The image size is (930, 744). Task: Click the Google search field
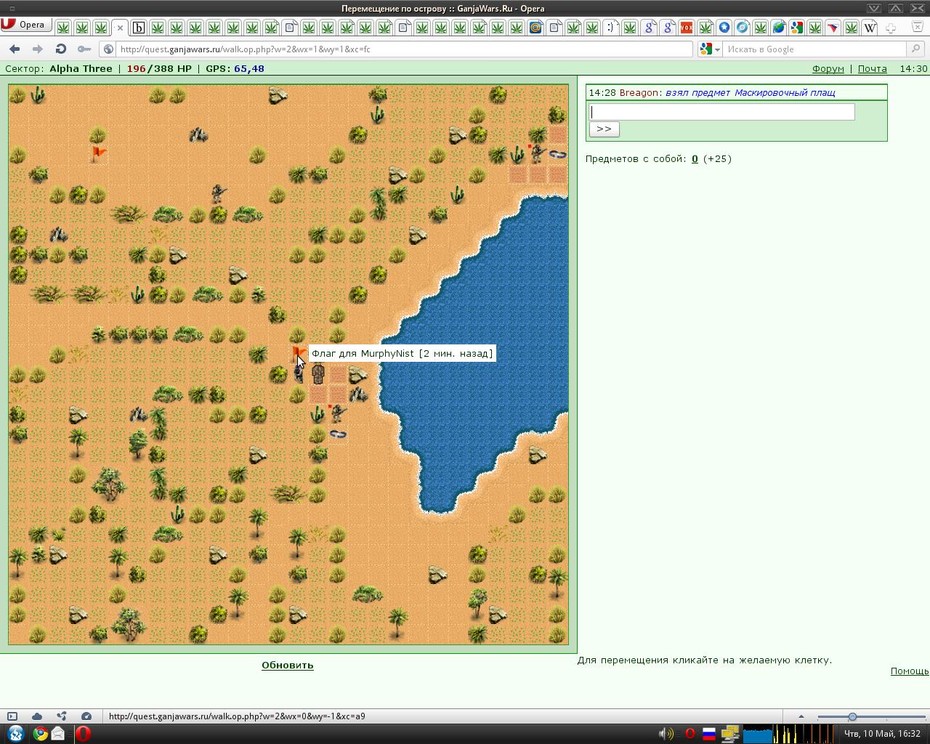[816, 49]
